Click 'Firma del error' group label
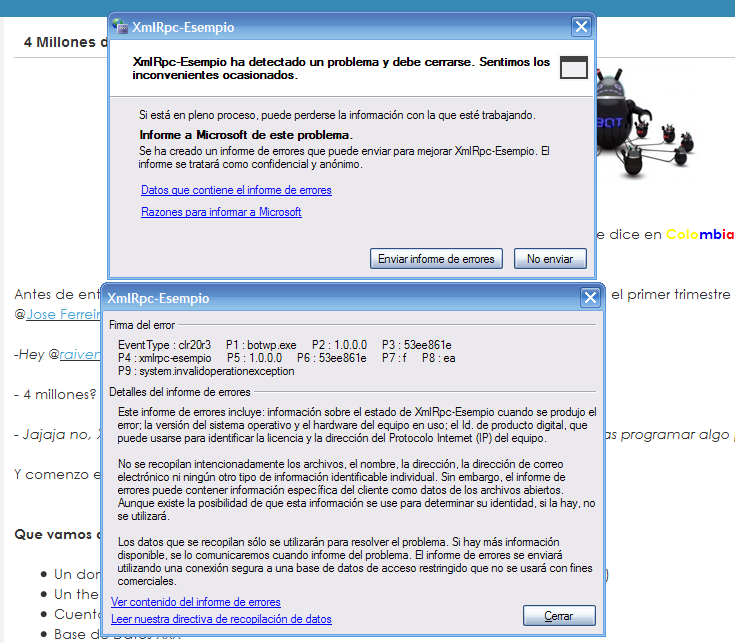The image size is (735, 643). pyautogui.click(x=142, y=325)
